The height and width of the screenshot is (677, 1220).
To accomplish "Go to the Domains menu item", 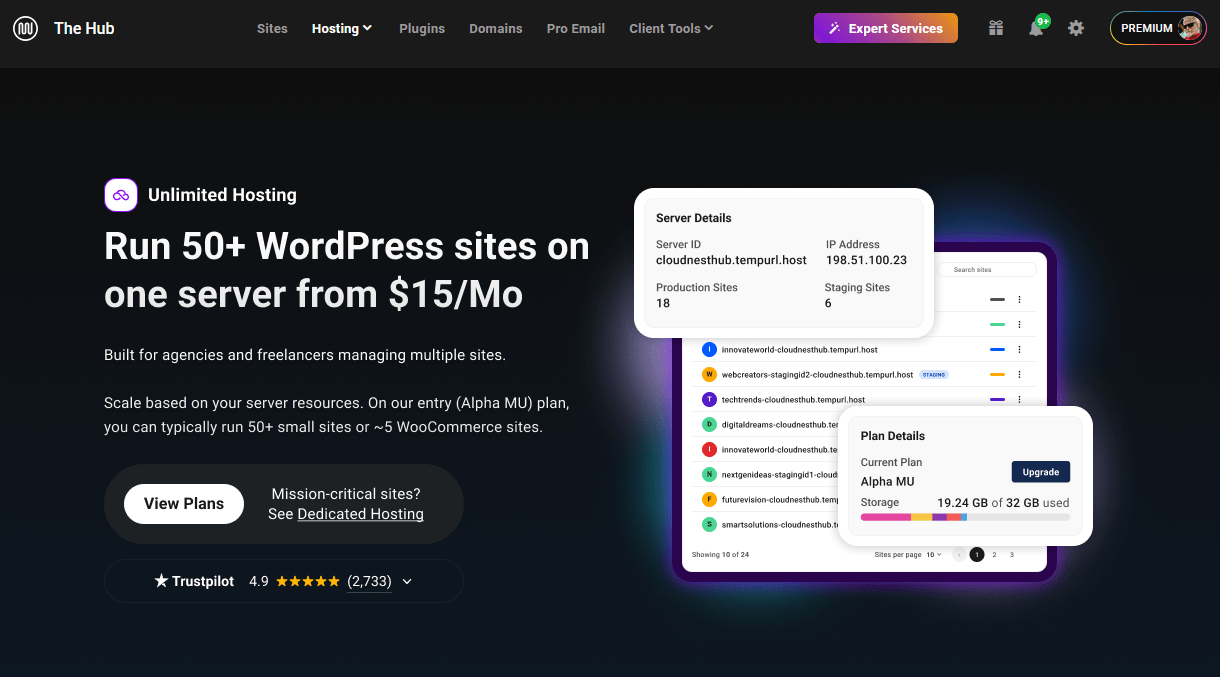I will click(496, 28).
